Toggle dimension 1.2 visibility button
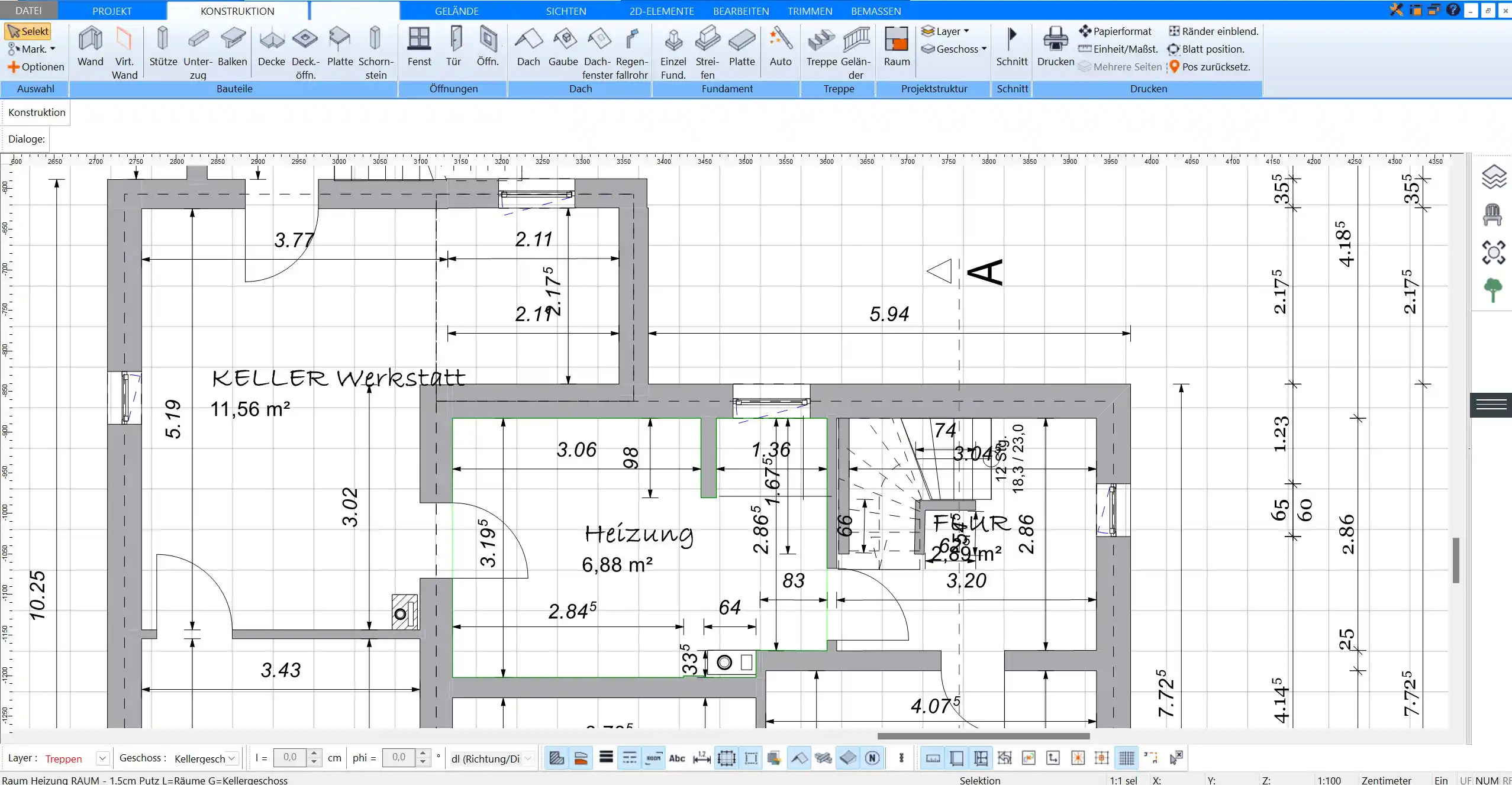This screenshot has height=785, width=1512. click(702, 758)
